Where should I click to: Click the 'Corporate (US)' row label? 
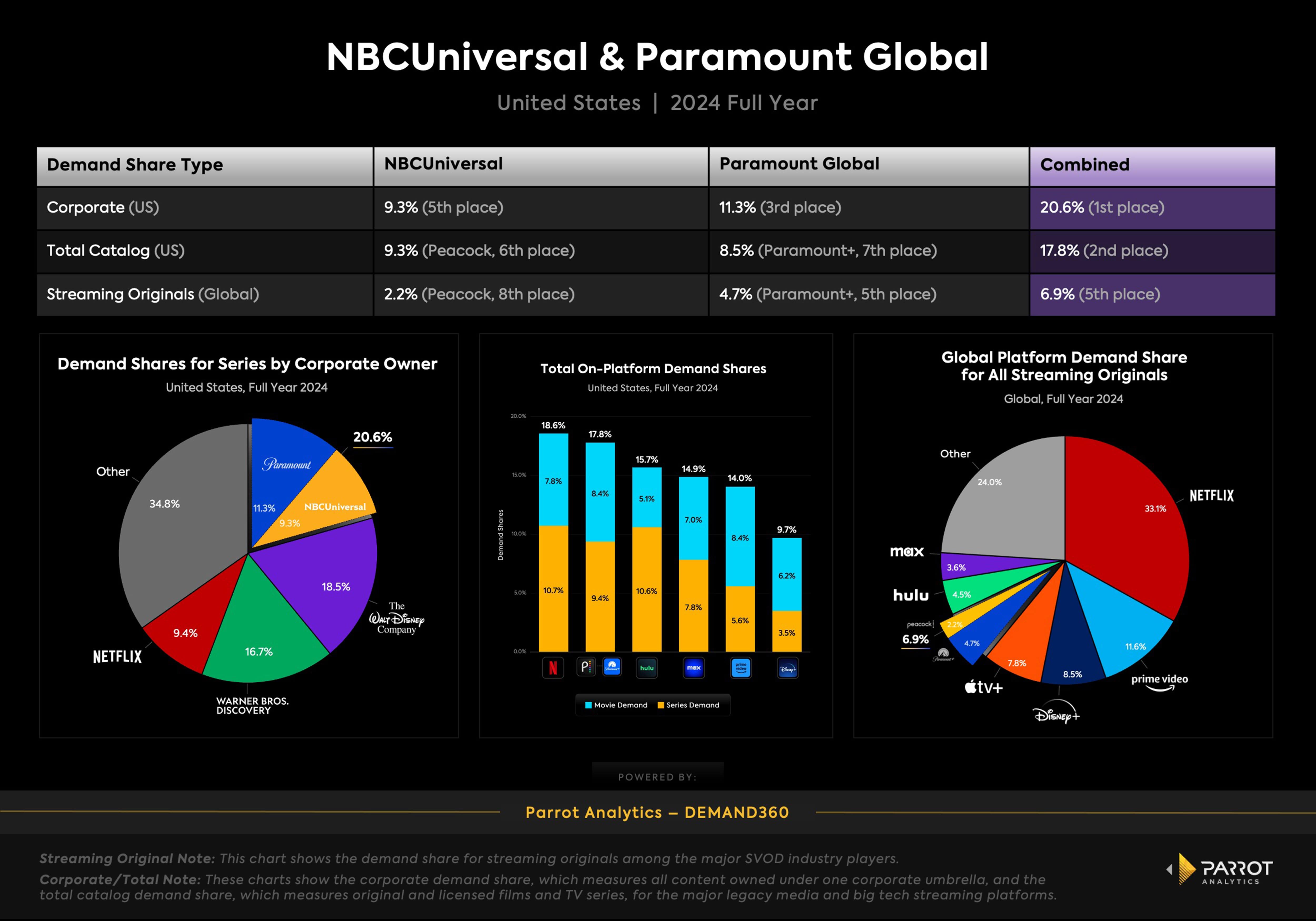[103, 207]
